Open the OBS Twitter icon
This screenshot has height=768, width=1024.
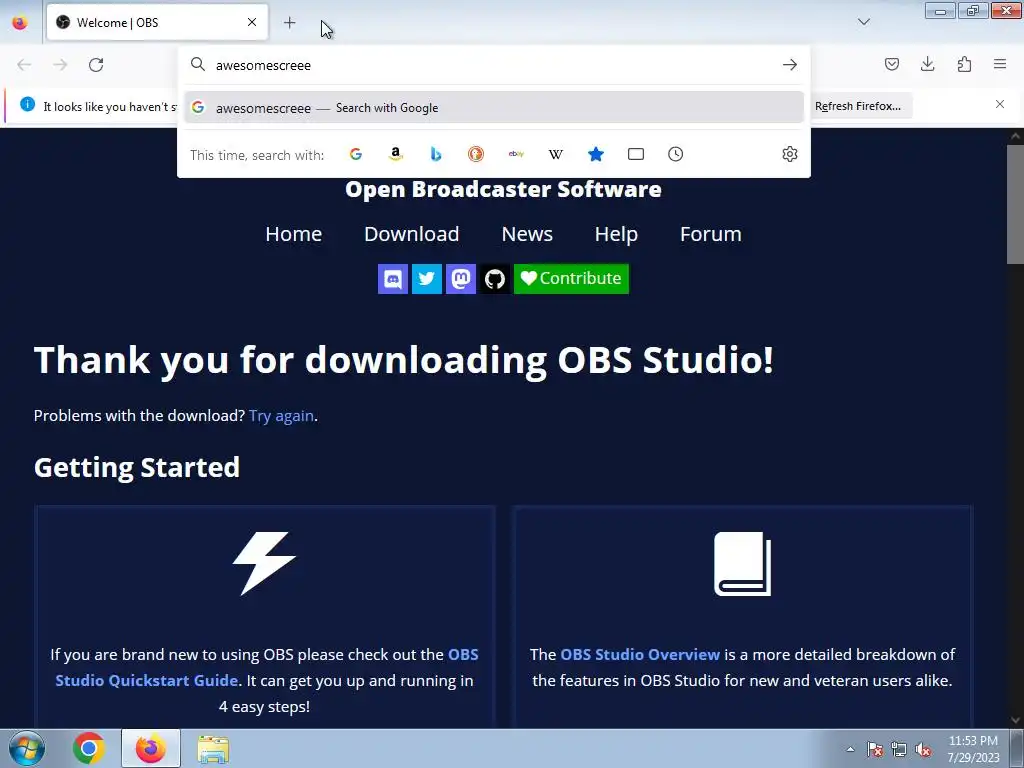(427, 279)
